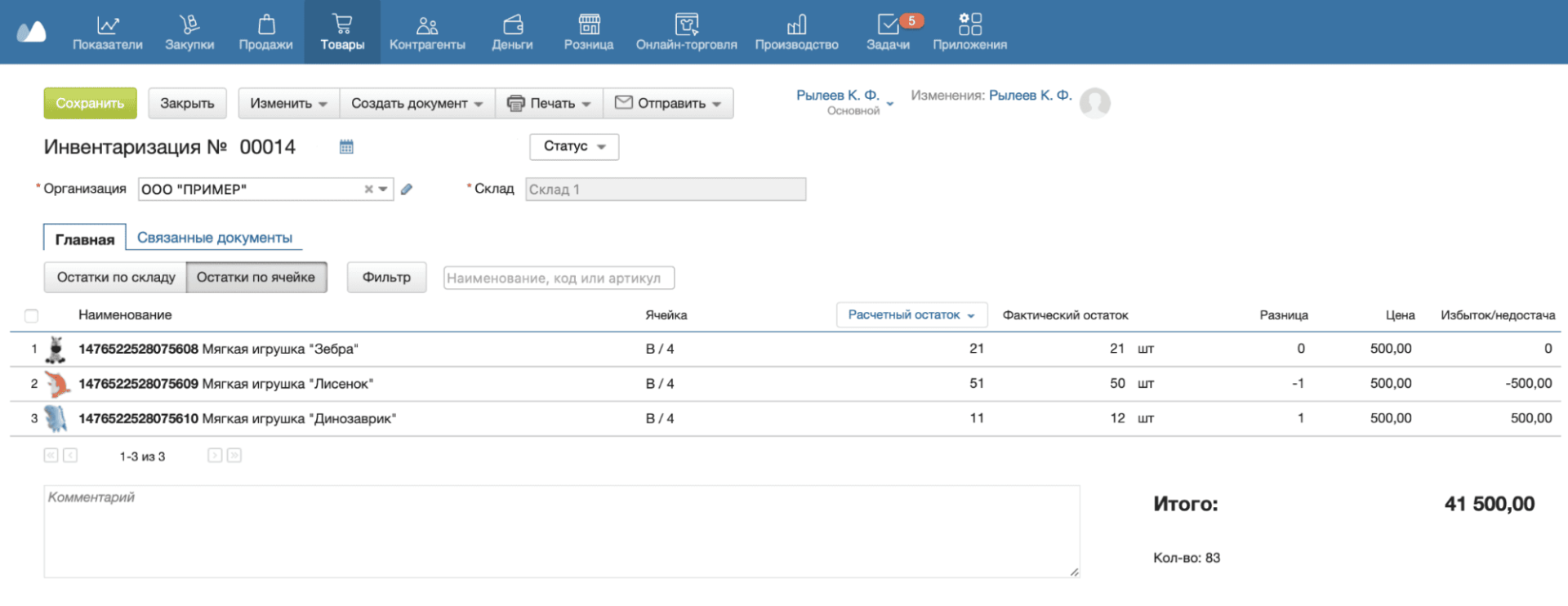1568x606 pixels.
Task: Expand the Статус dropdown
Action: [573, 146]
